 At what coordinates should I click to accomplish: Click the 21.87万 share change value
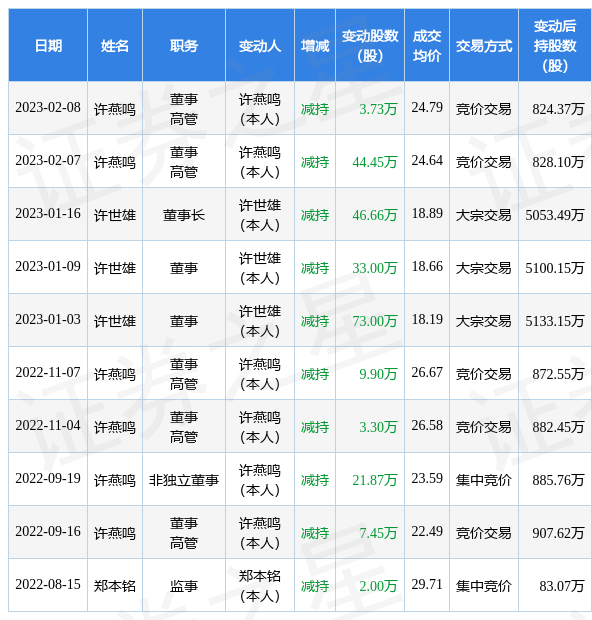click(x=374, y=480)
